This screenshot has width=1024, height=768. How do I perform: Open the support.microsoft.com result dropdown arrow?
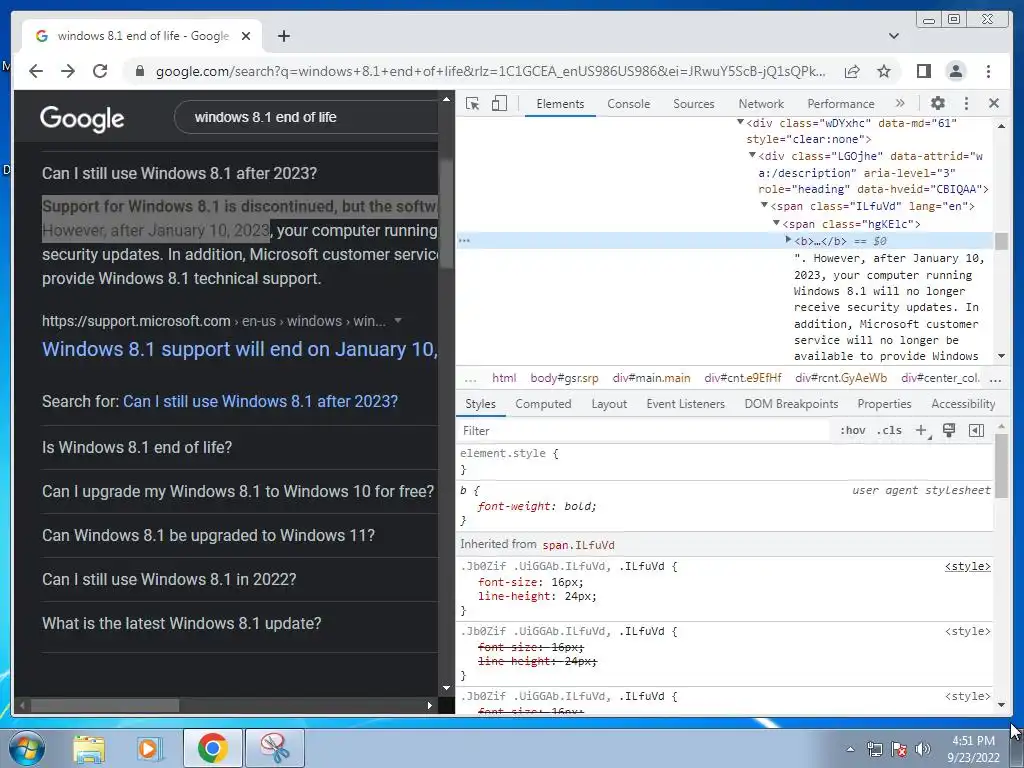coord(398,321)
